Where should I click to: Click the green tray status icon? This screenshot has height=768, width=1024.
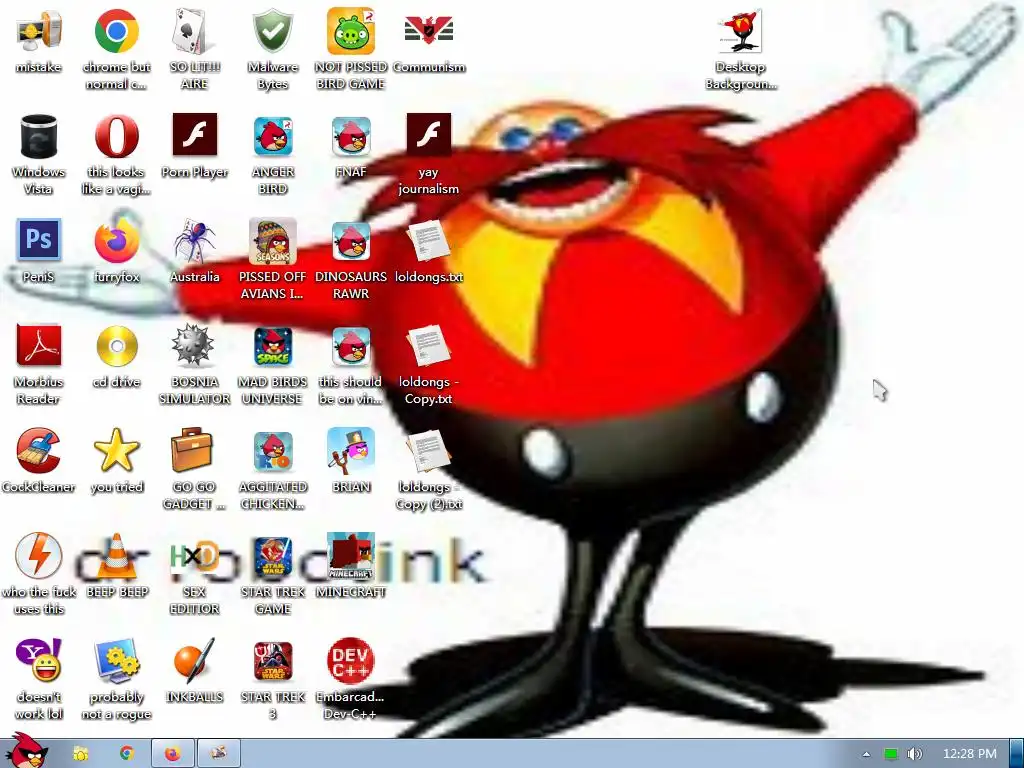click(x=891, y=754)
